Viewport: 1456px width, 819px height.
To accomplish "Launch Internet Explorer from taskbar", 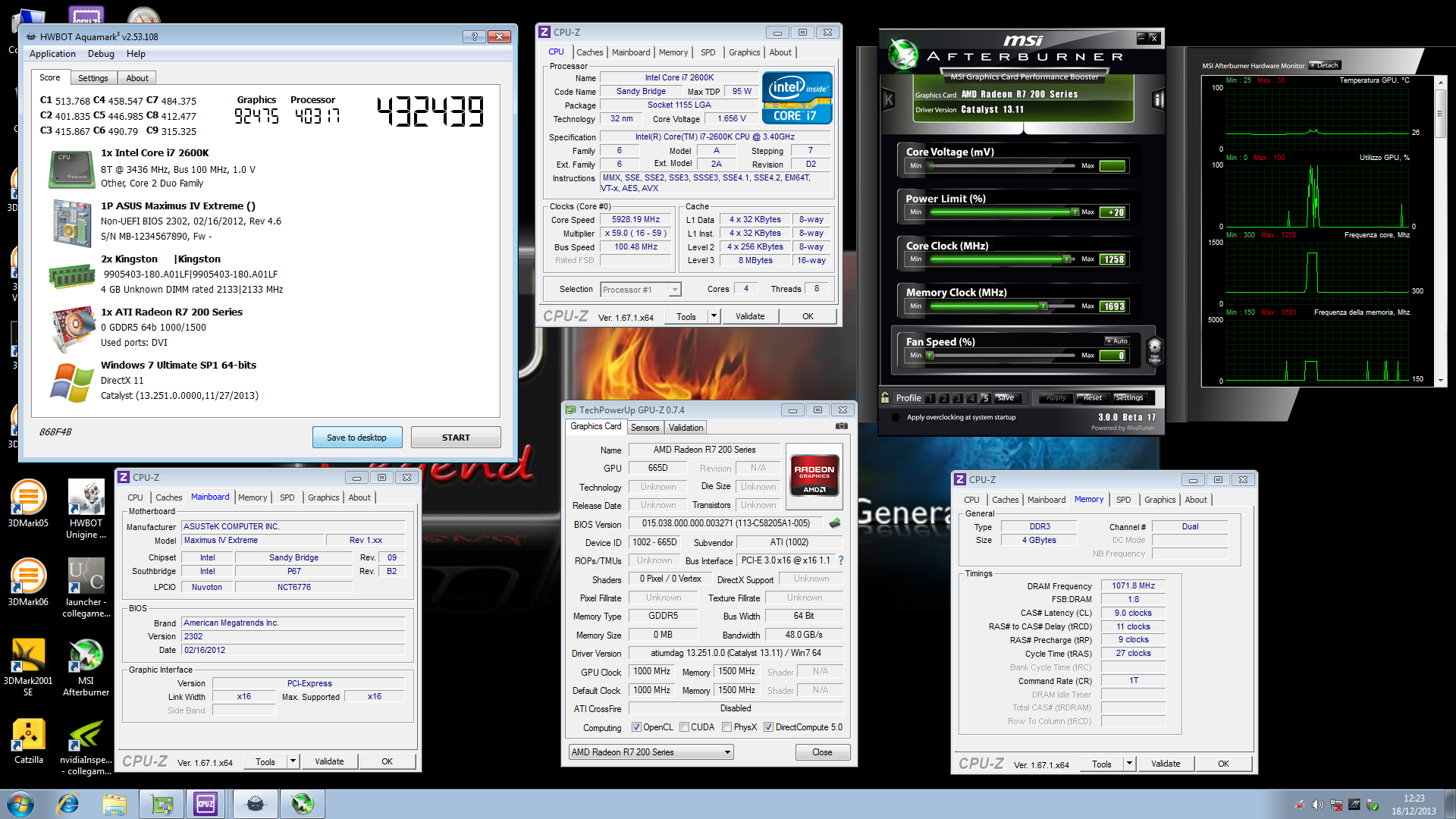I will [x=68, y=804].
